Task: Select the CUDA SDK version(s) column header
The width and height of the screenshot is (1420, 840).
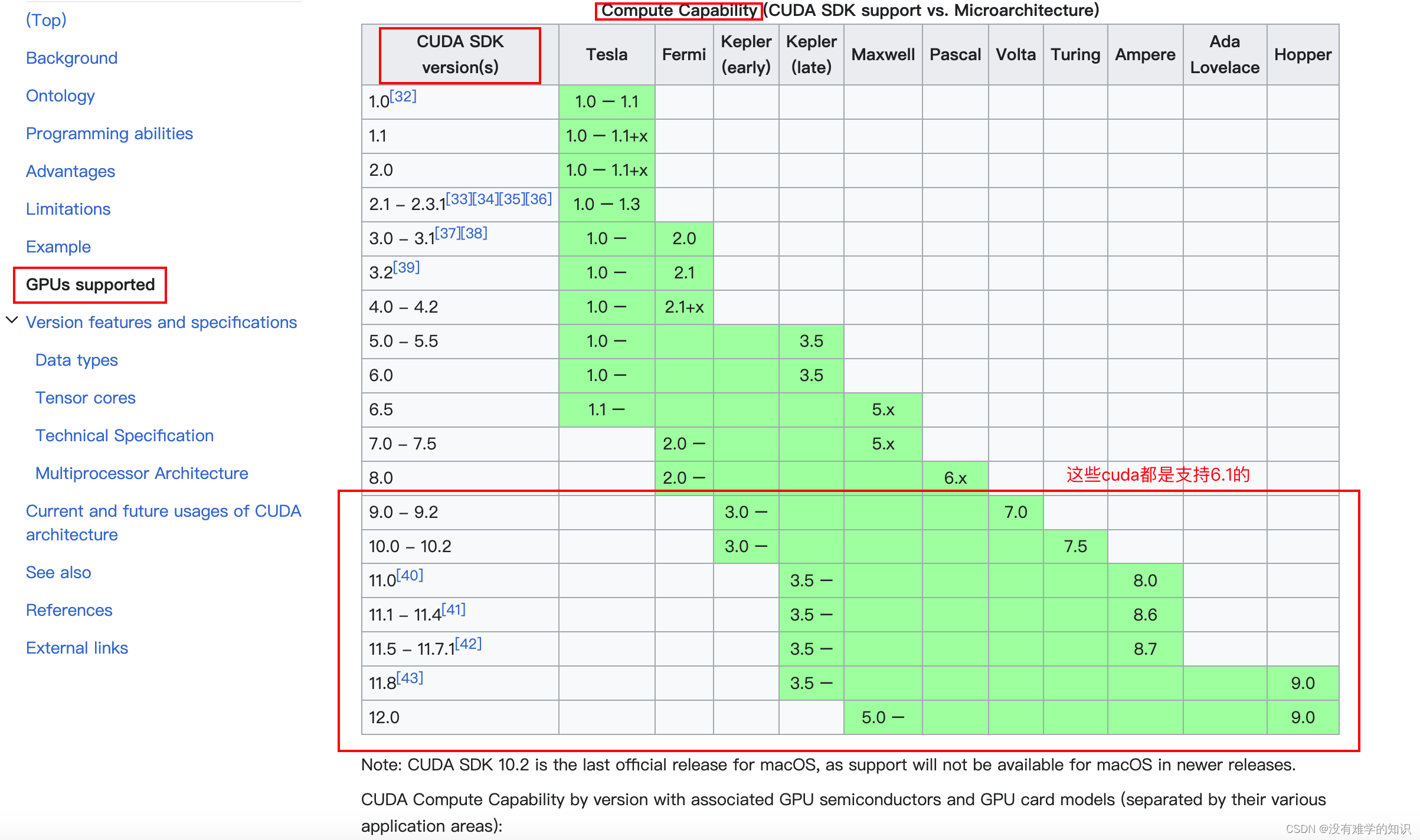Action: (x=460, y=55)
